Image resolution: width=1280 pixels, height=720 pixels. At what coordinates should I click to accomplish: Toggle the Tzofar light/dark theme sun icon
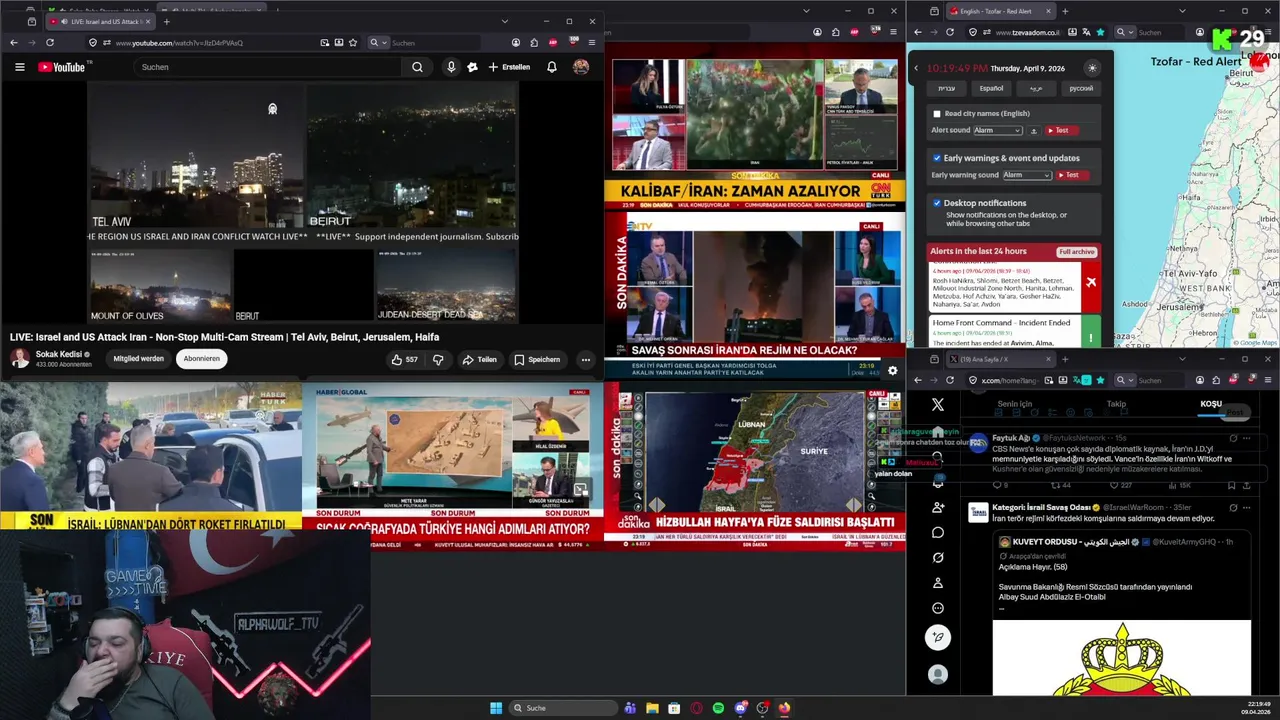[1092, 68]
